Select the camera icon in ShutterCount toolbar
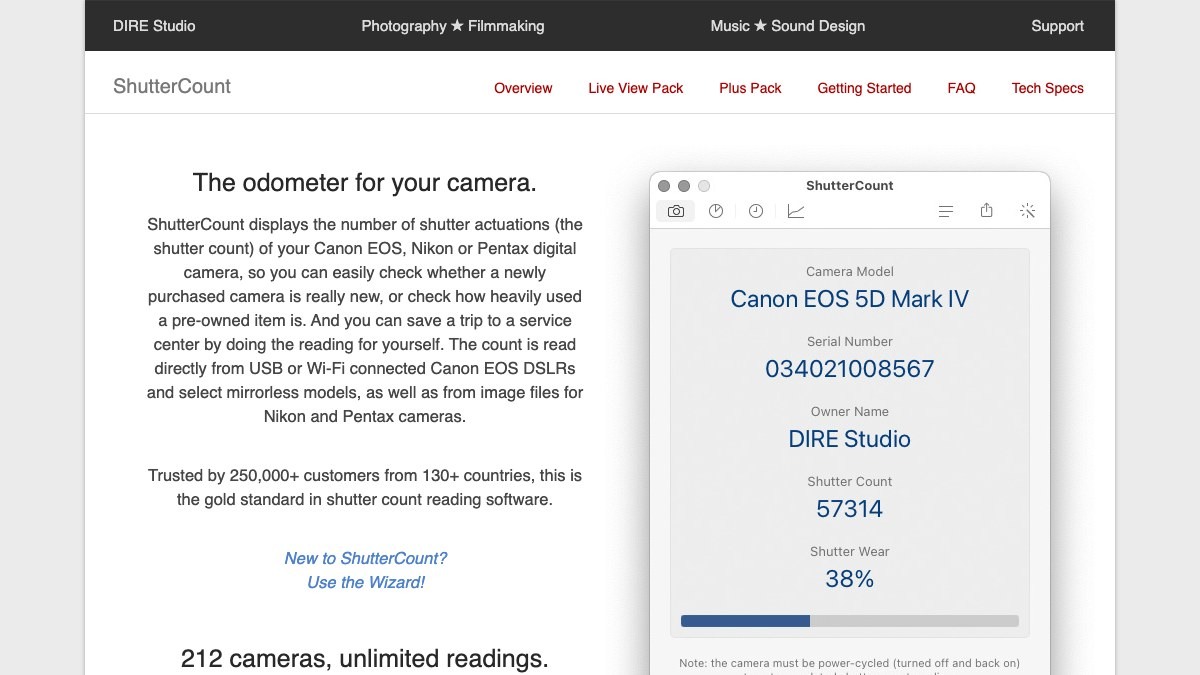Viewport: 1200px width, 675px height. click(676, 211)
